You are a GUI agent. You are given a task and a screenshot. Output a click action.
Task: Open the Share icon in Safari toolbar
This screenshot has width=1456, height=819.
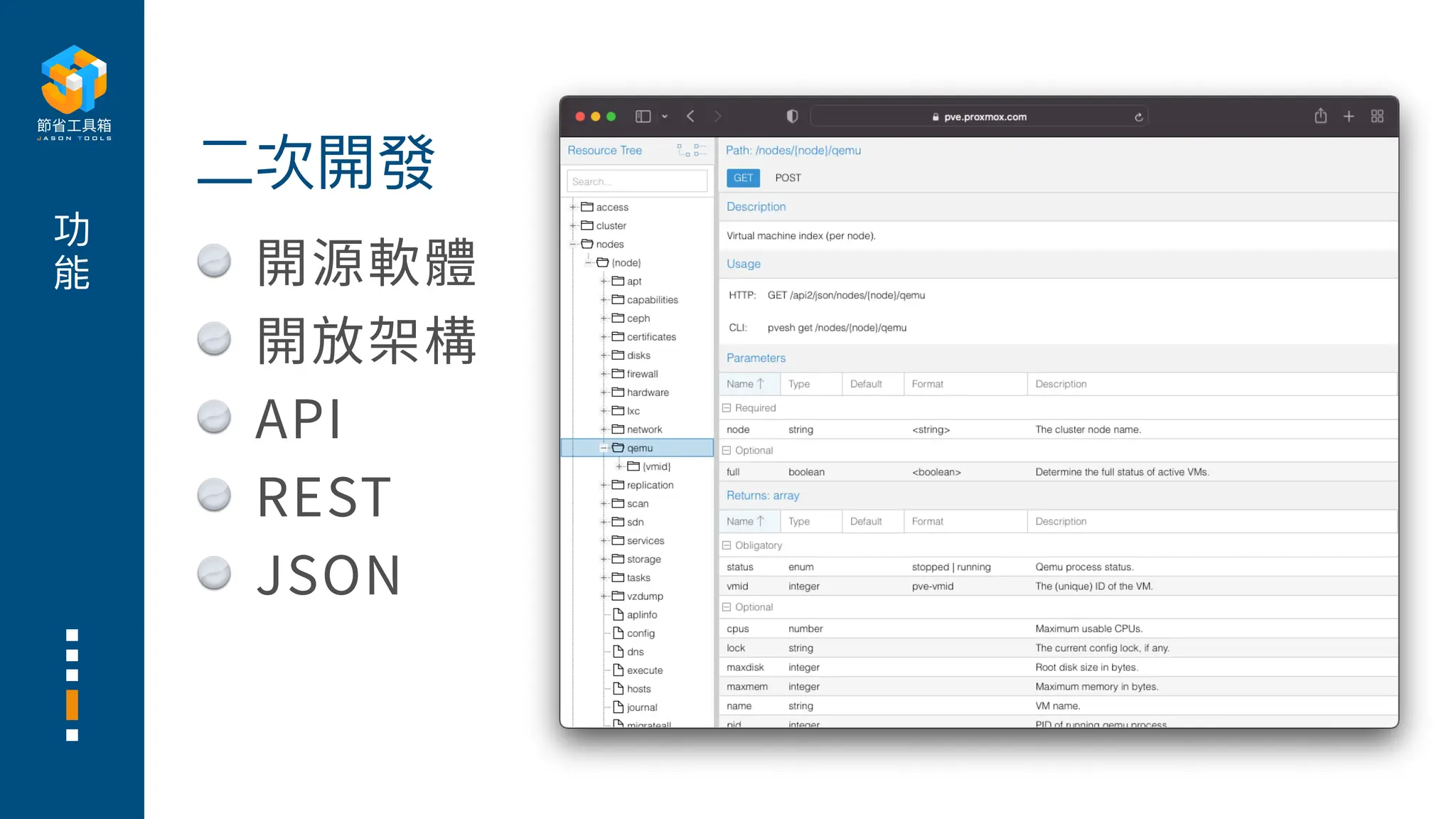tap(1320, 116)
